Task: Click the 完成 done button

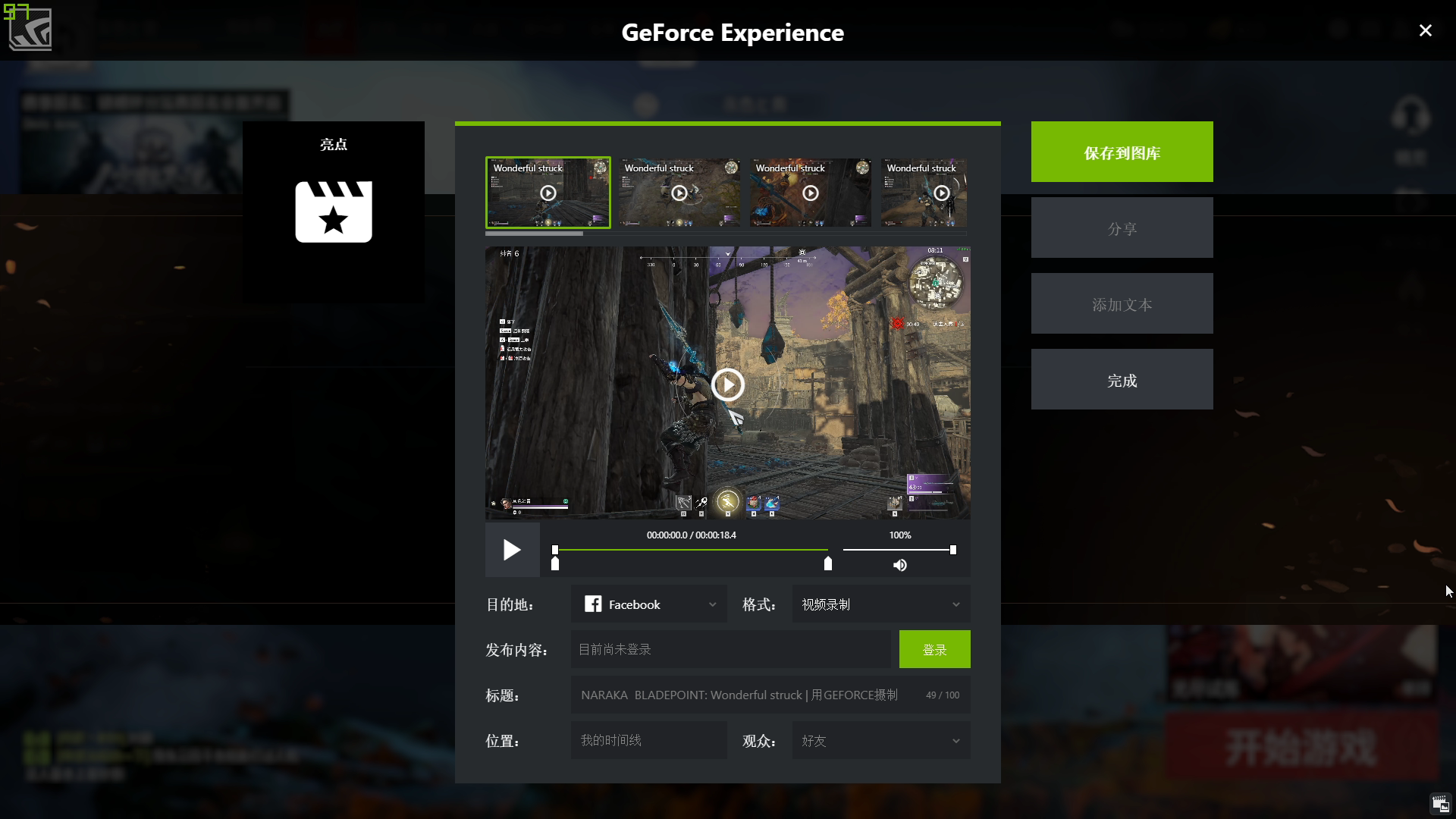Action: click(x=1122, y=380)
